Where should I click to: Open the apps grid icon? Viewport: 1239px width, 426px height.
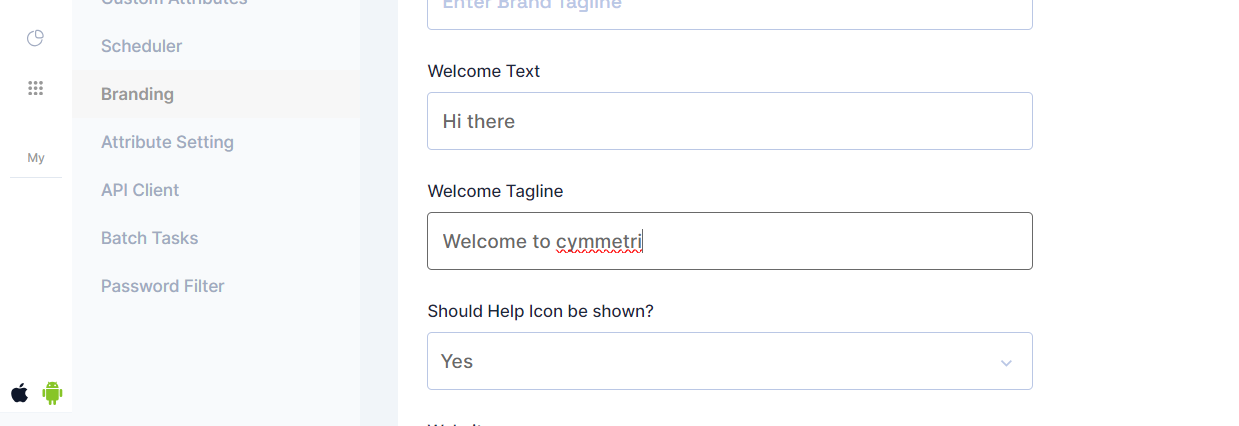35,88
